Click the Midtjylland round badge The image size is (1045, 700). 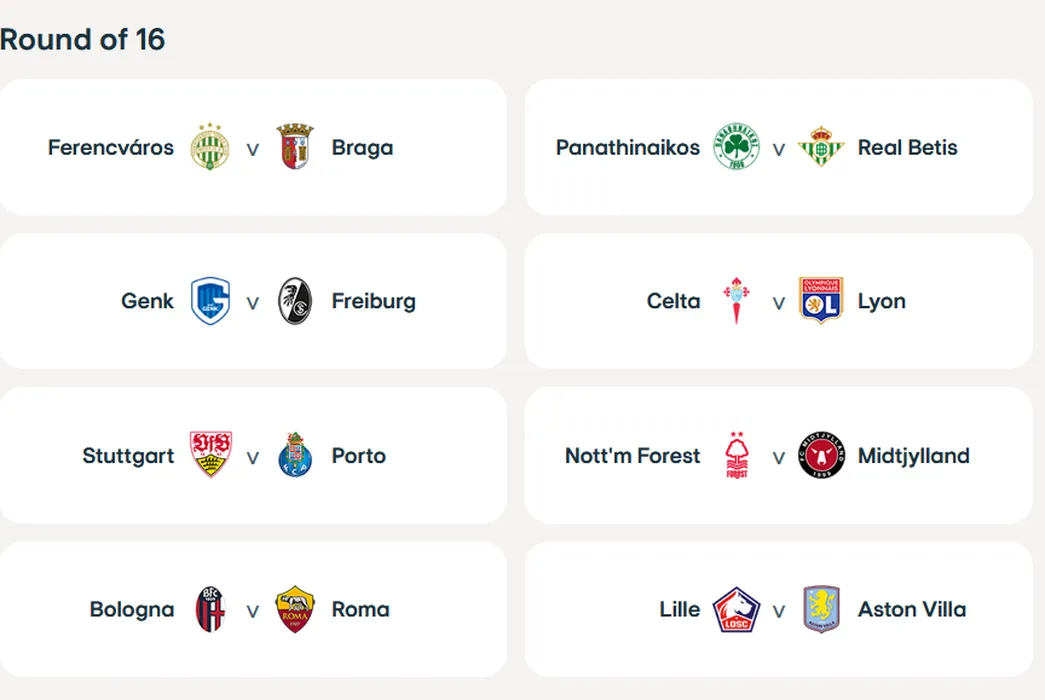click(x=821, y=455)
